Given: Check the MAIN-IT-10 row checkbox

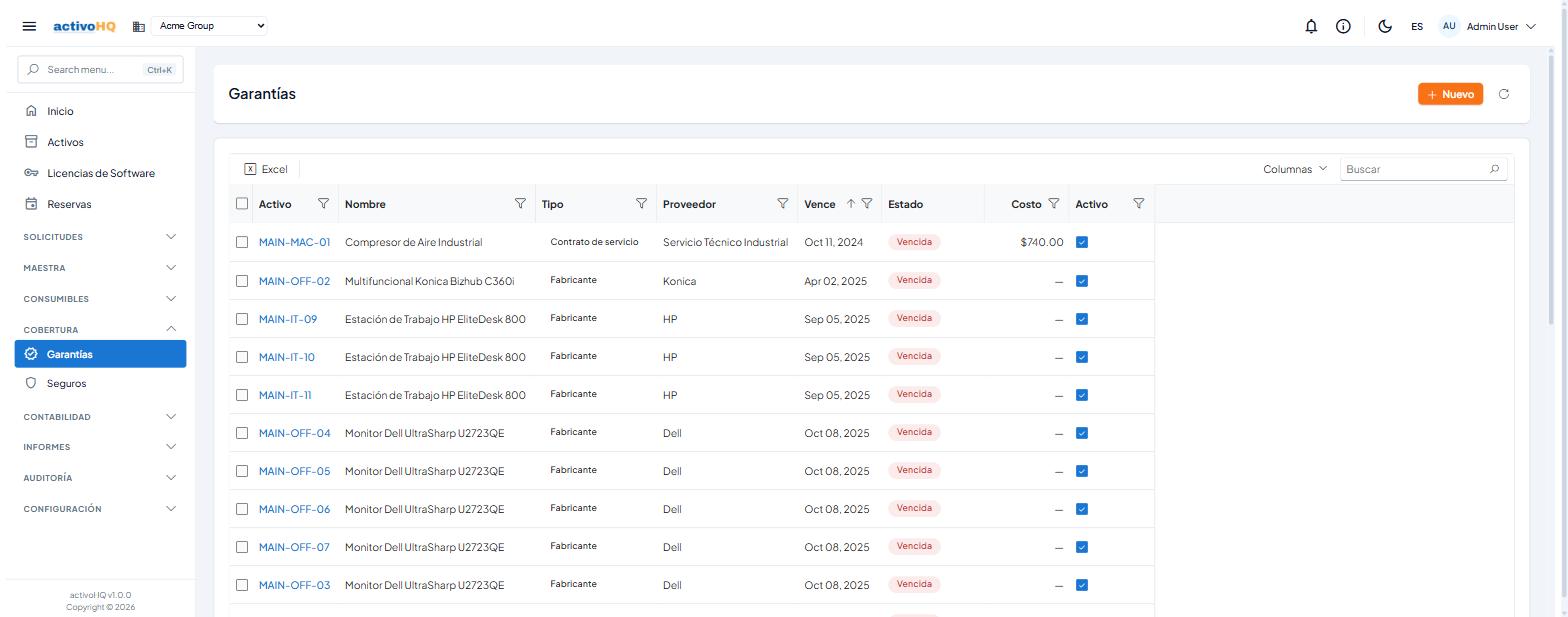Looking at the screenshot, I should click(242, 357).
